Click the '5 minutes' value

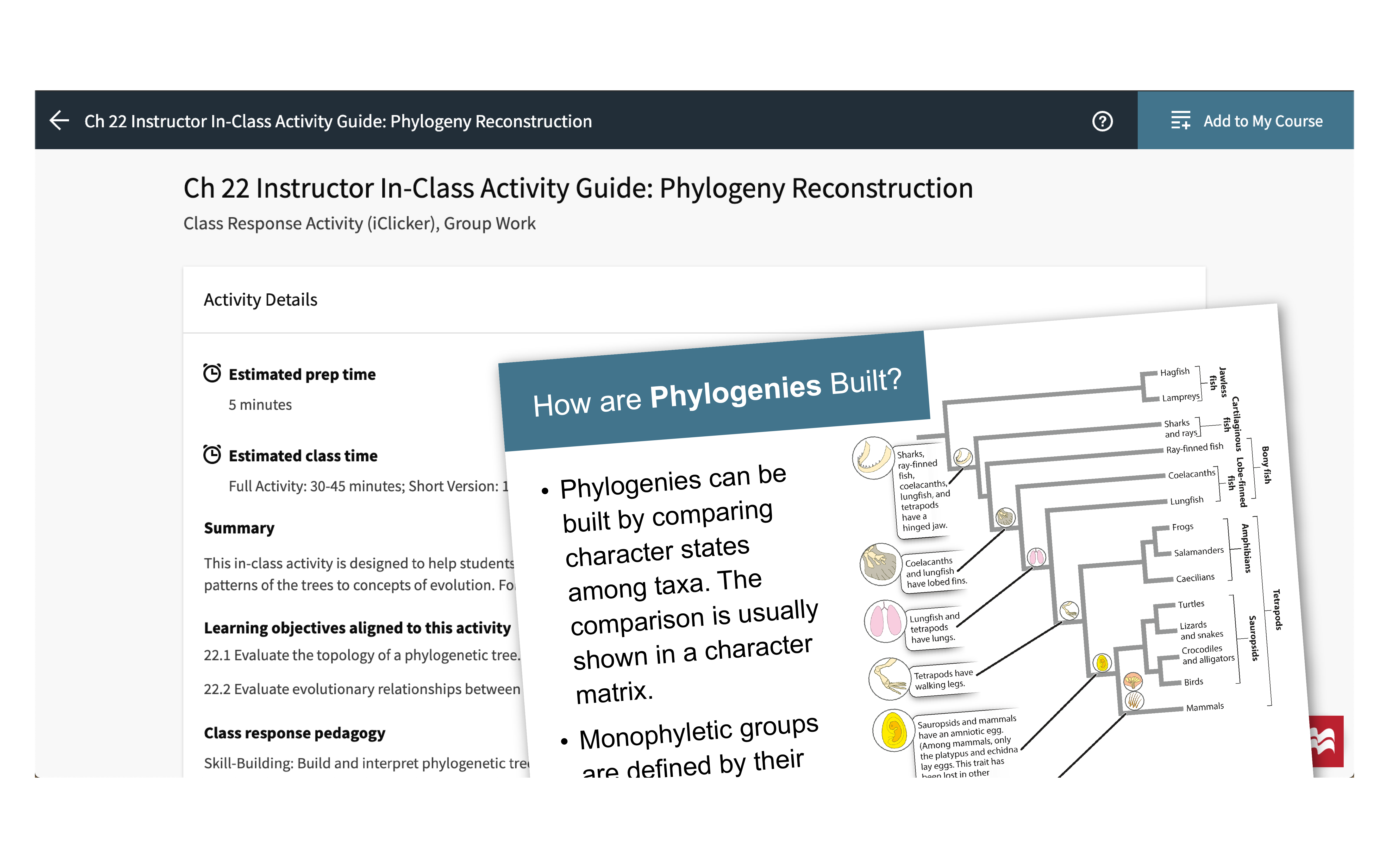click(x=260, y=405)
